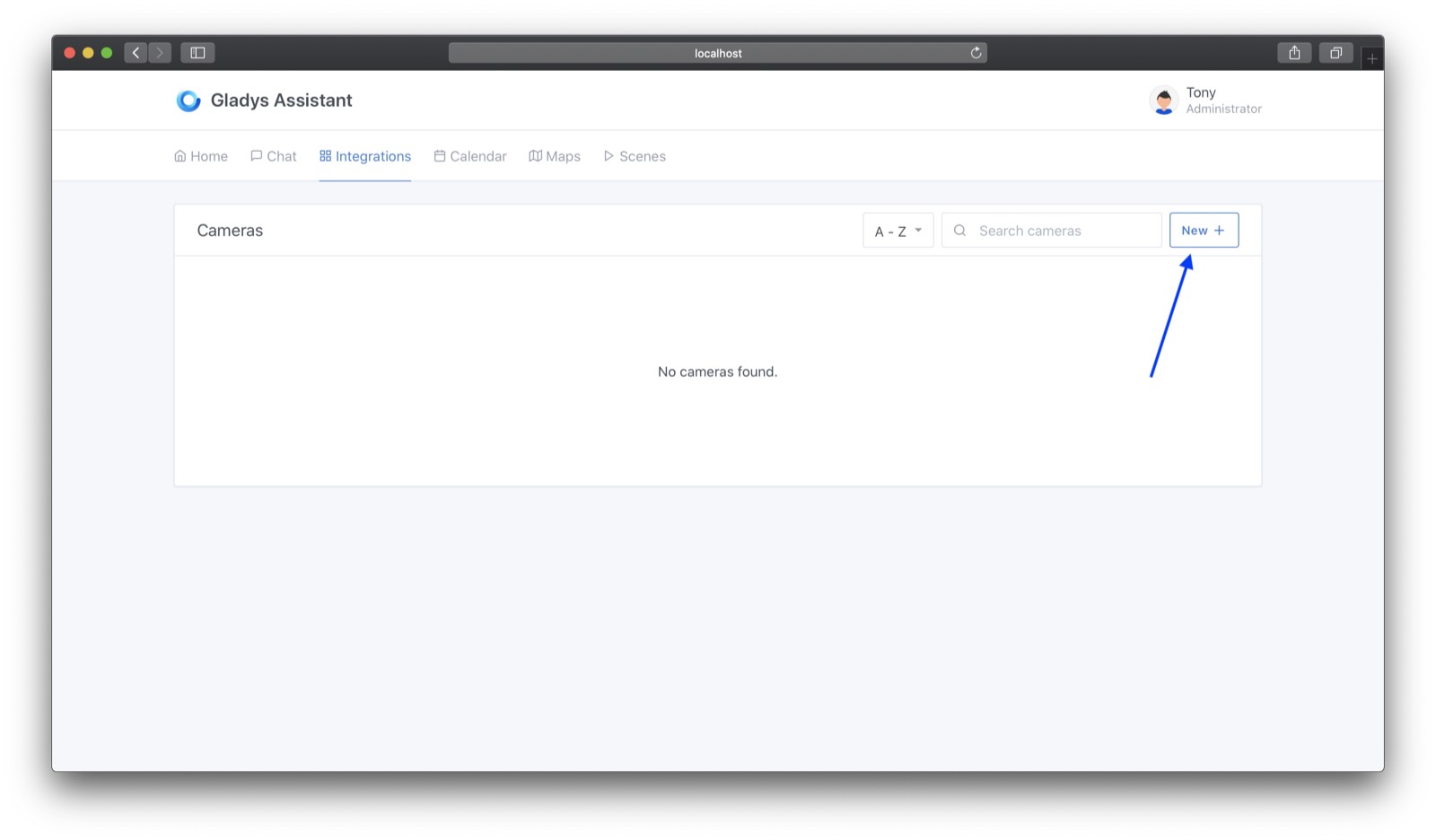Click the search magnifier icon in cameras search
Image resolution: width=1436 pixels, height=840 pixels.
pyautogui.click(x=959, y=230)
